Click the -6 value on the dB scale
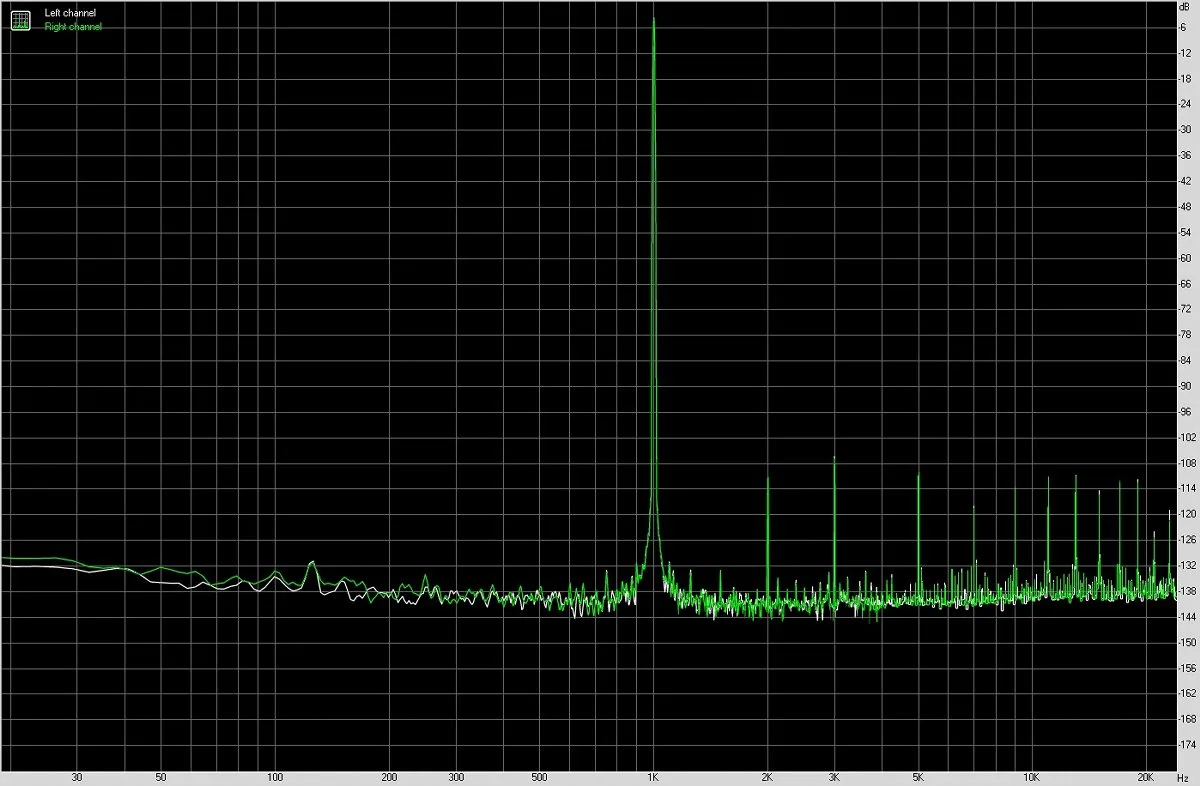The width and height of the screenshot is (1200, 786). tap(1185, 27)
